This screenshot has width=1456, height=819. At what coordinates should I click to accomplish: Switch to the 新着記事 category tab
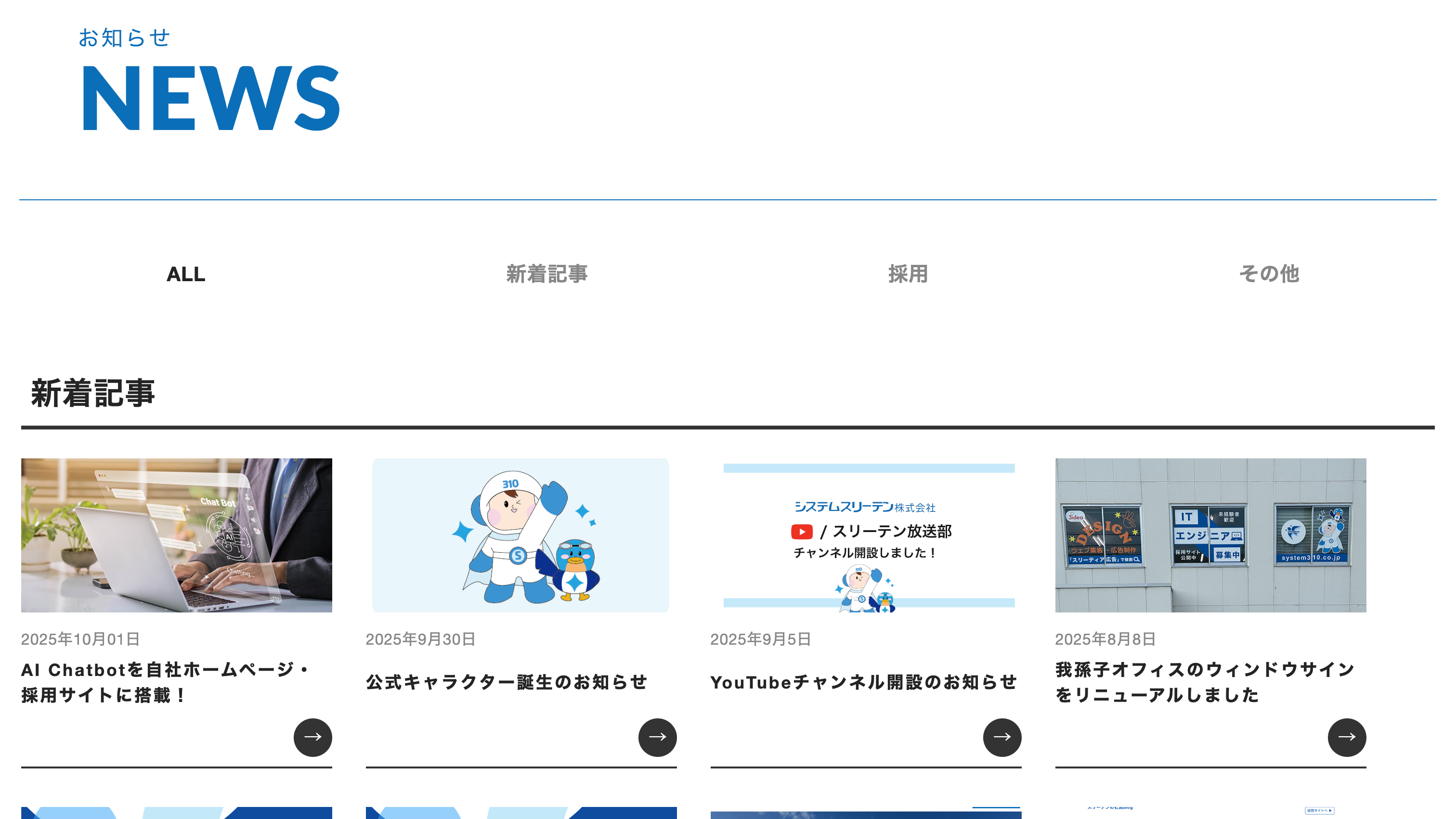[546, 274]
